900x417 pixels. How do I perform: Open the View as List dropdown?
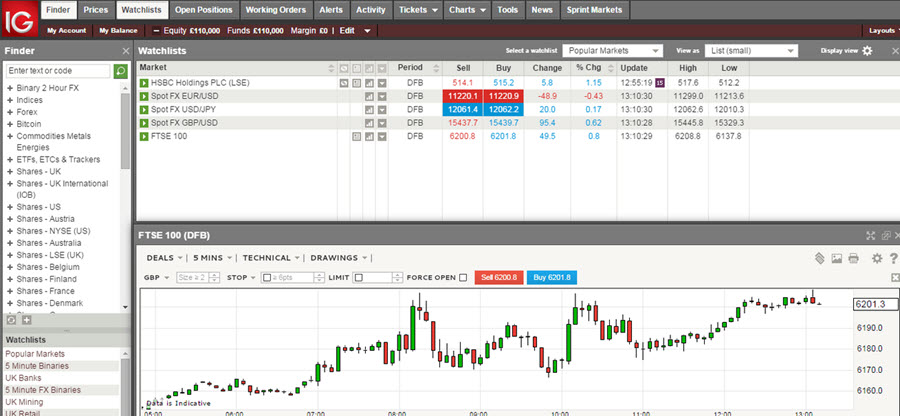click(x=751, y=50)
